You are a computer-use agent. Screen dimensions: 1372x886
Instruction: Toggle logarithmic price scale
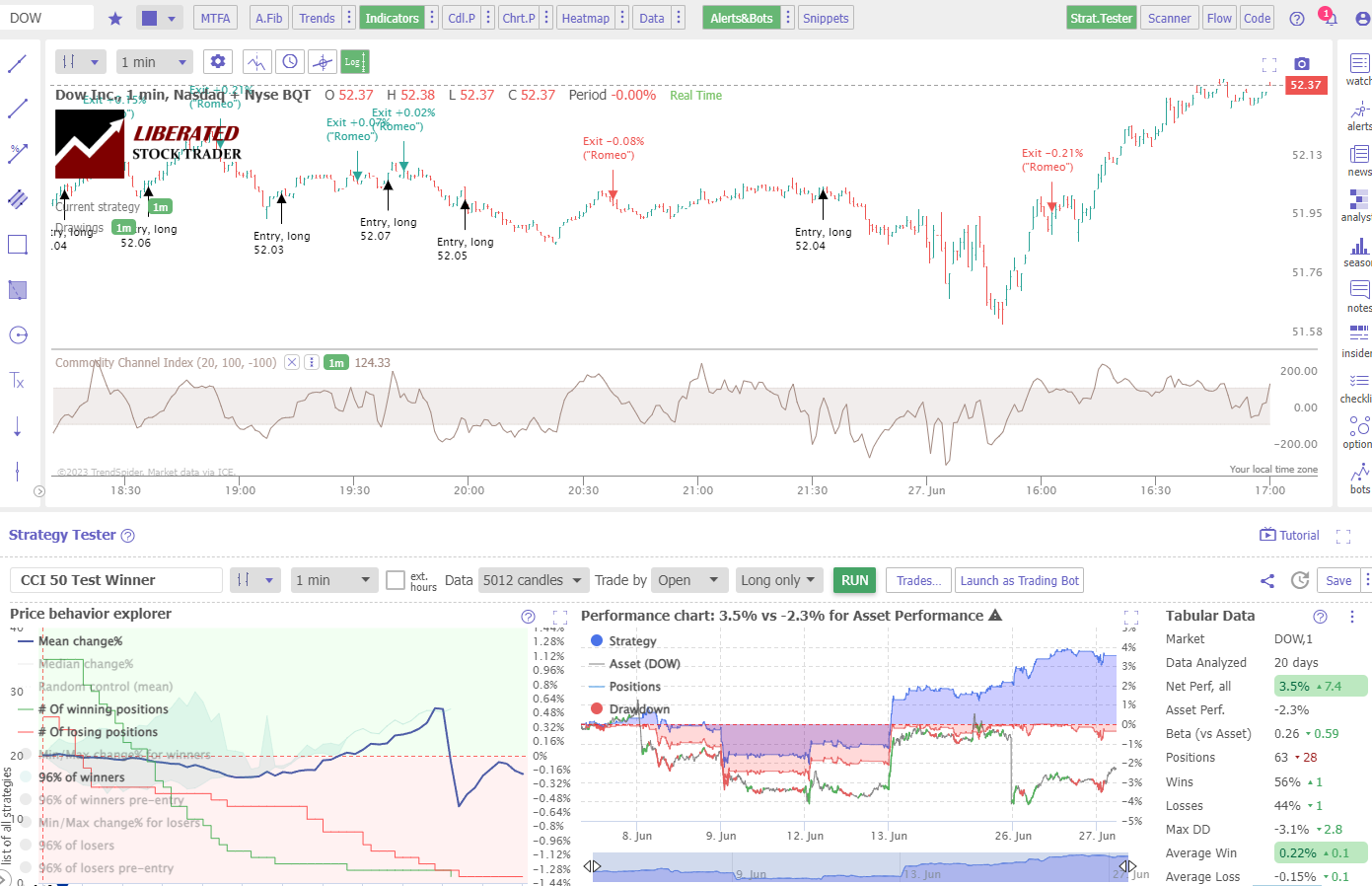(354, 61)
